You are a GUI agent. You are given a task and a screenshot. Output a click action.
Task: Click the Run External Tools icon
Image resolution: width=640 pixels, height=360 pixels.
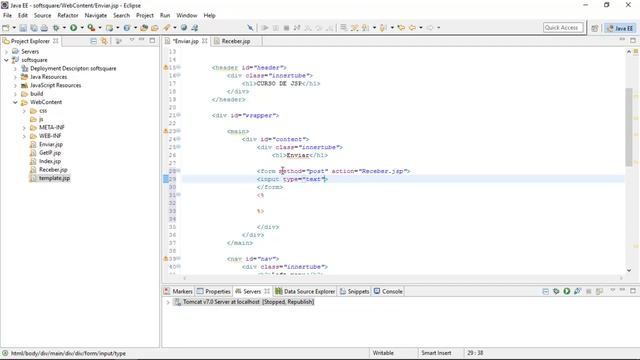tap(91, 28)
